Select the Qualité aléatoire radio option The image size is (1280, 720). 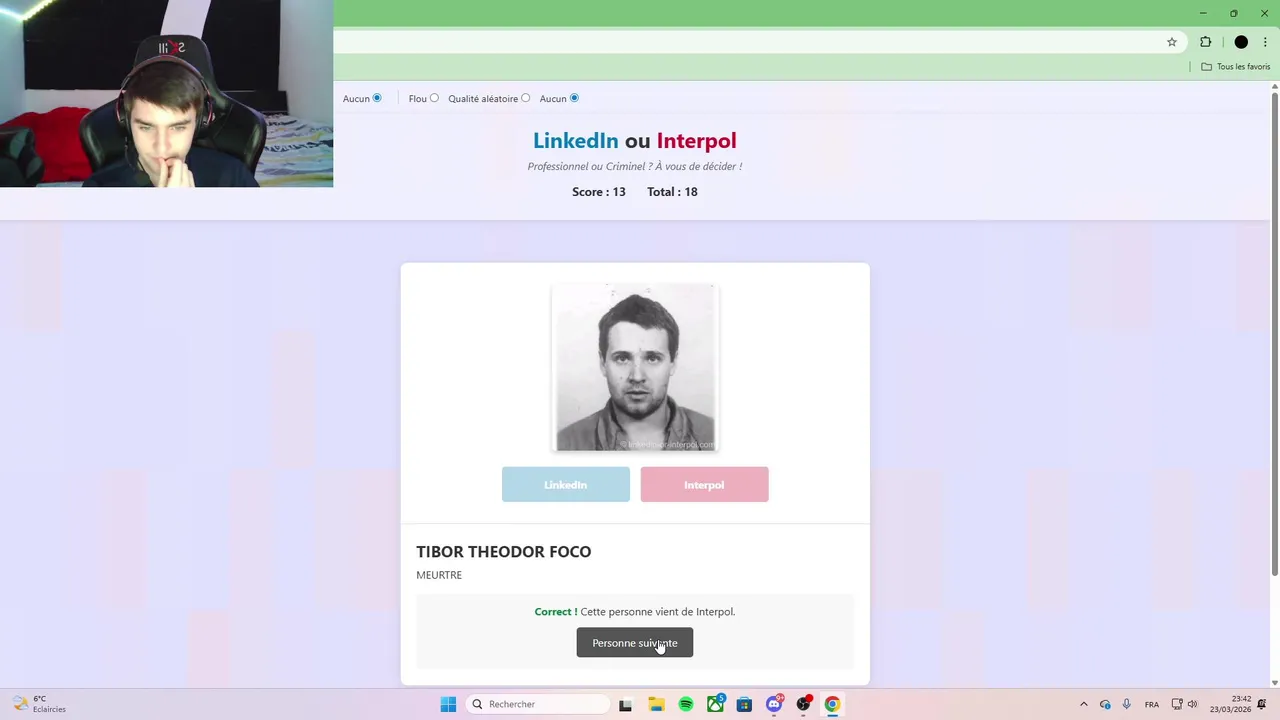pos(525,98)
